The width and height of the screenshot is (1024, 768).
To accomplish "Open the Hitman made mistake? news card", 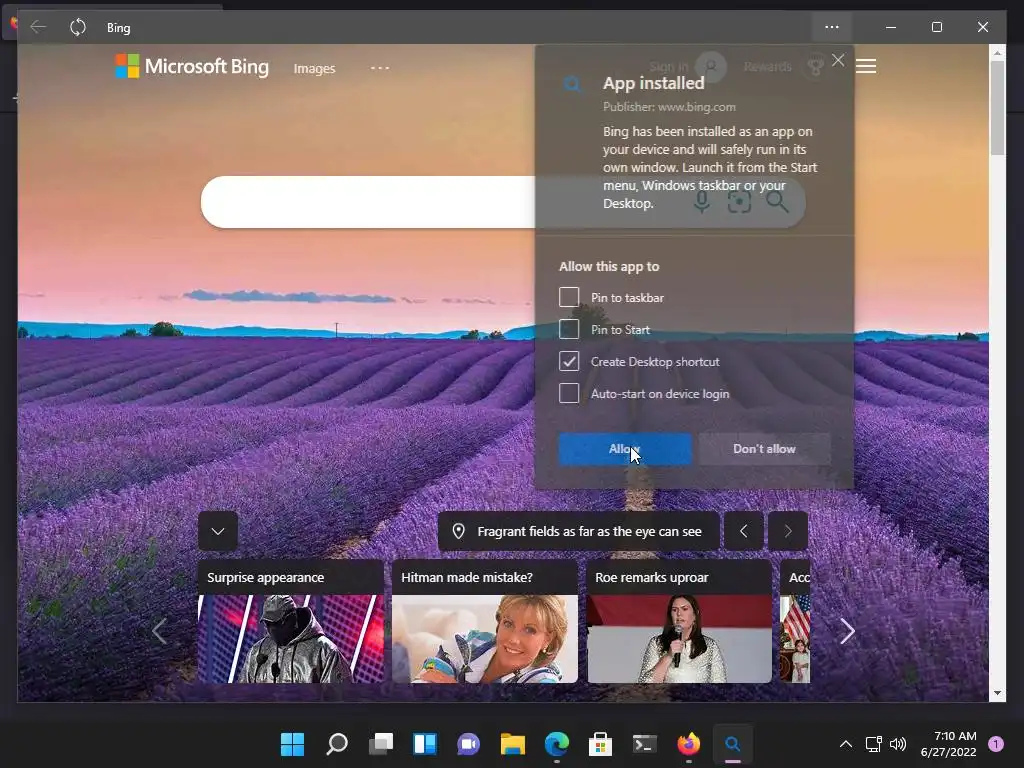I will click(485, 621).
